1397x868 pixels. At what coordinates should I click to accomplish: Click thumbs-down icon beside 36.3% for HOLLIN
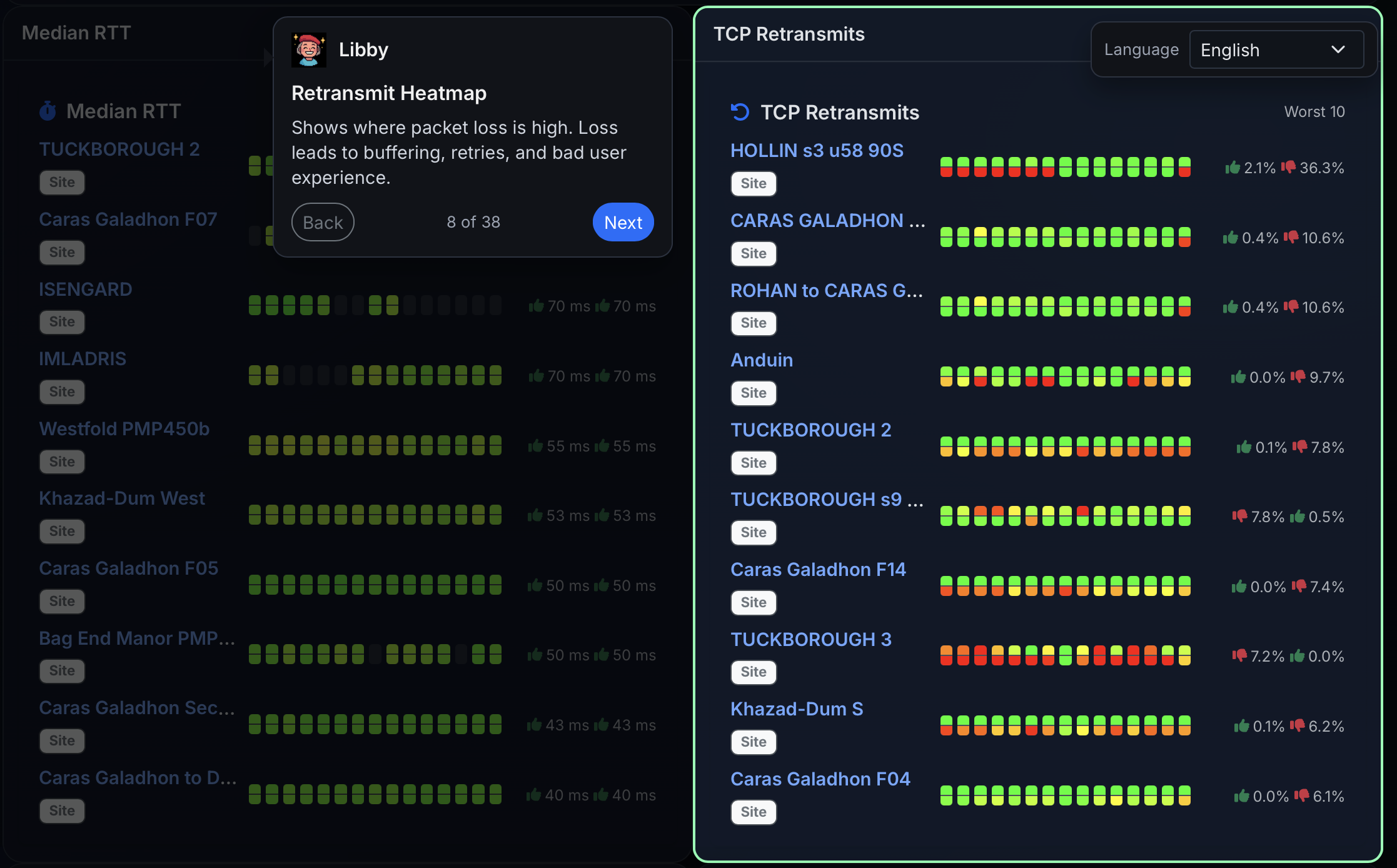click(1288, 167)
